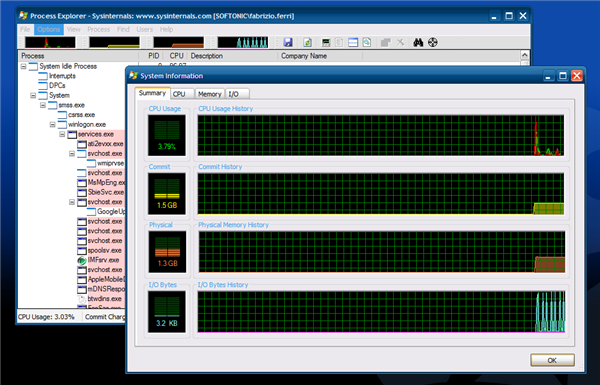The height and width of the screenshot is (385, 600).
Task: Open the View menu
Action: [73, 29]
